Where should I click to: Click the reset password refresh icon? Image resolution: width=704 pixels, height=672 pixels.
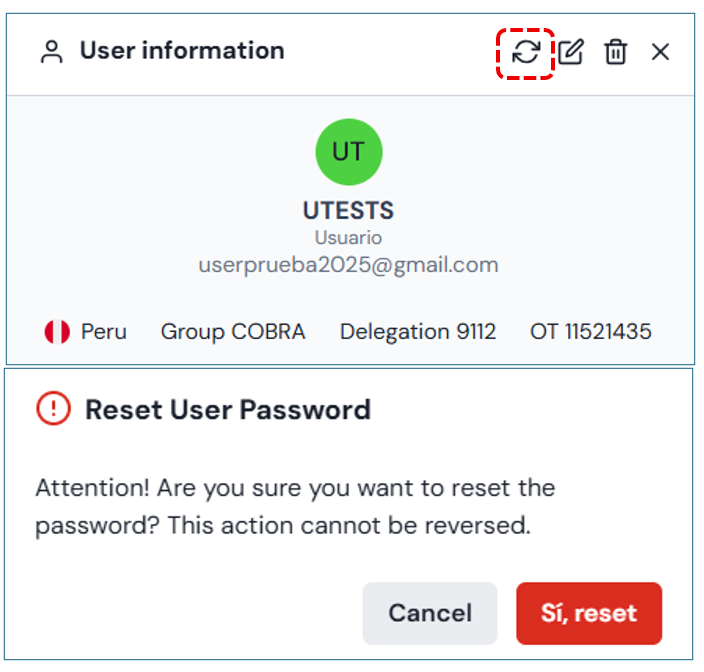pos(526,52)
